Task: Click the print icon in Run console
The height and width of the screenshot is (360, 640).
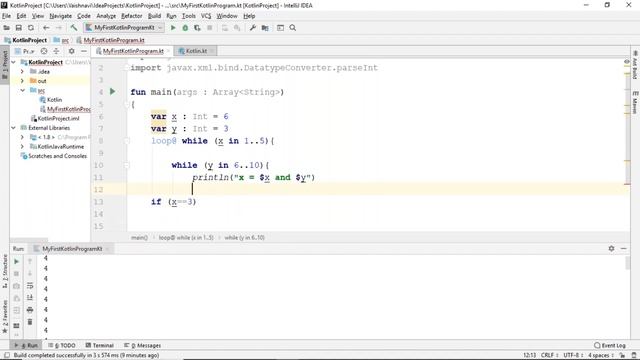Action: [x=30, y=310]
